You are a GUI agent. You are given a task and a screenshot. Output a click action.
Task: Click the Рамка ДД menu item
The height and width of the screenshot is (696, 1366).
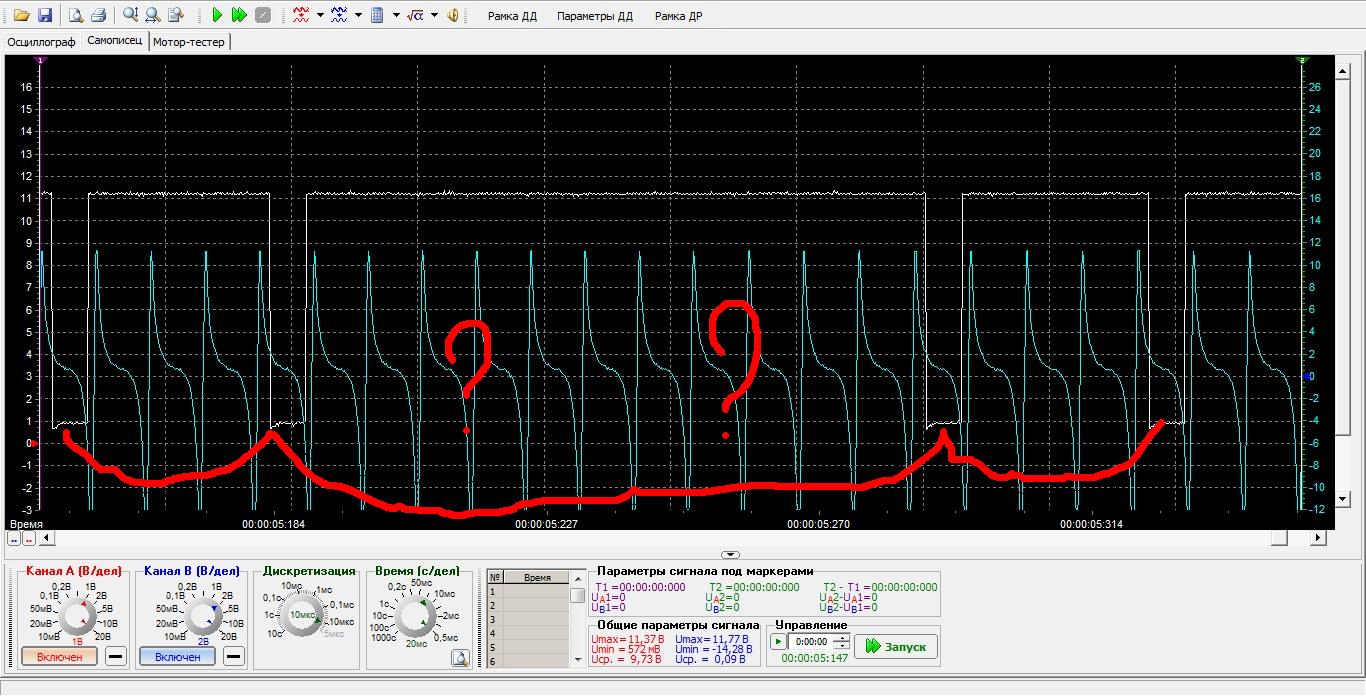[512, 16]
